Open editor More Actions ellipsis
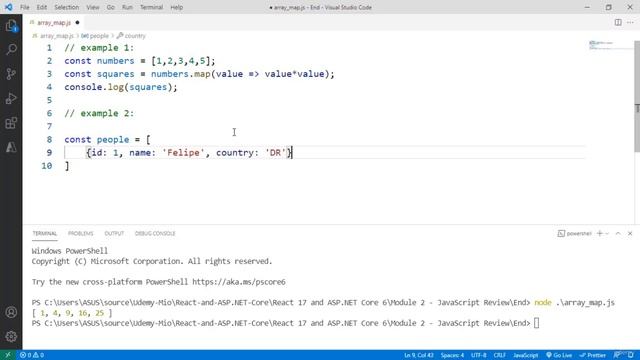The image size is (640, 360). (630, 22)
